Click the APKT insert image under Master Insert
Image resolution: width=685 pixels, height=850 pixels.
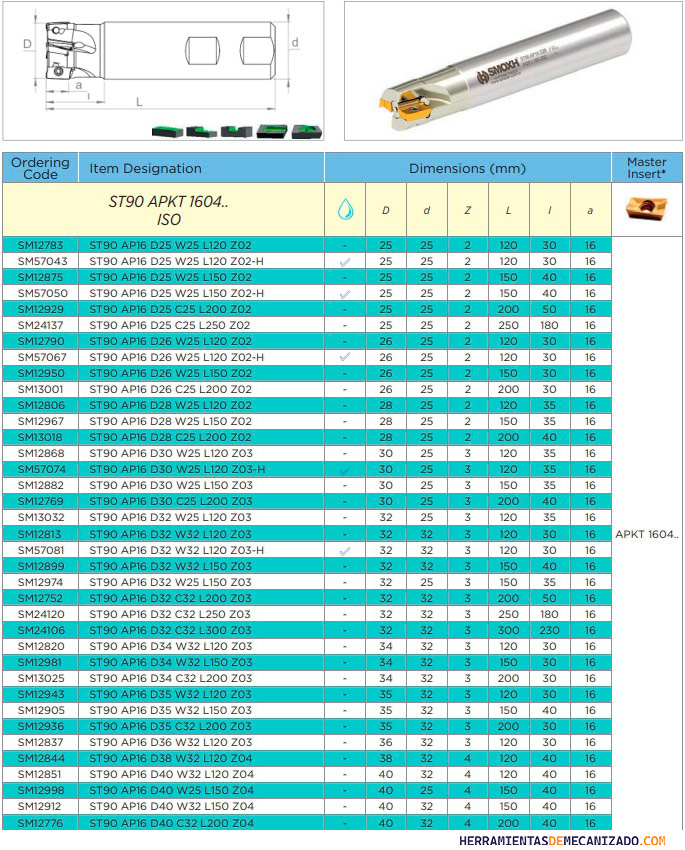coord(646,208)
